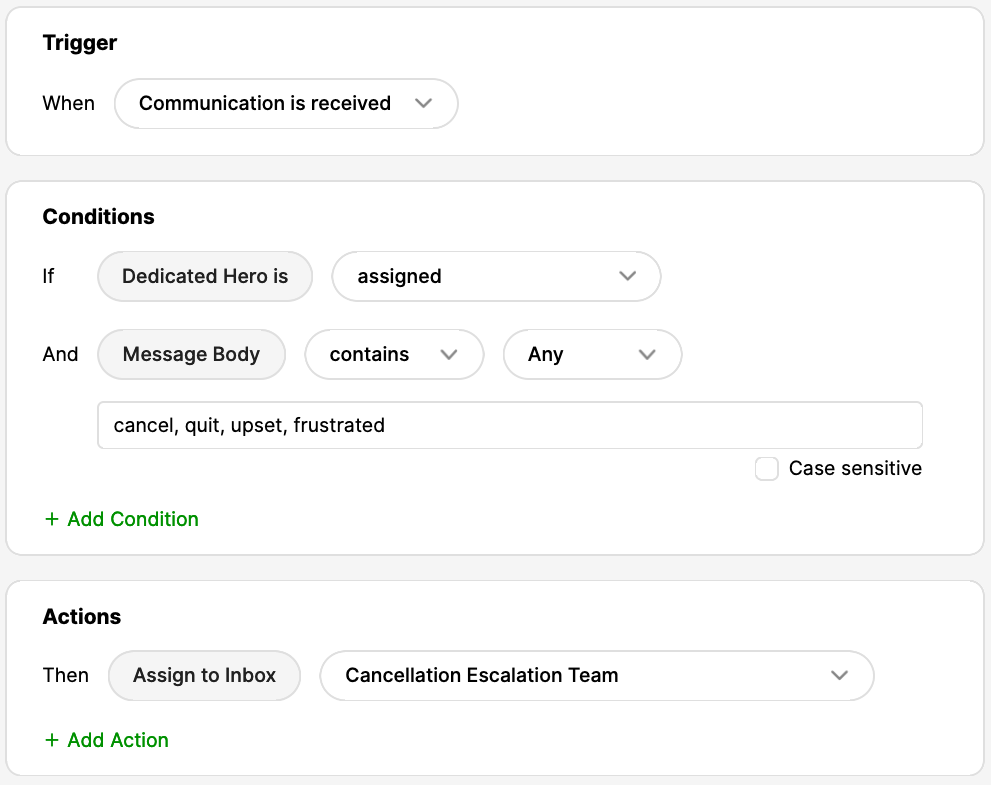Select the 'Message Body' condition pill

click(x=192, y=355)
